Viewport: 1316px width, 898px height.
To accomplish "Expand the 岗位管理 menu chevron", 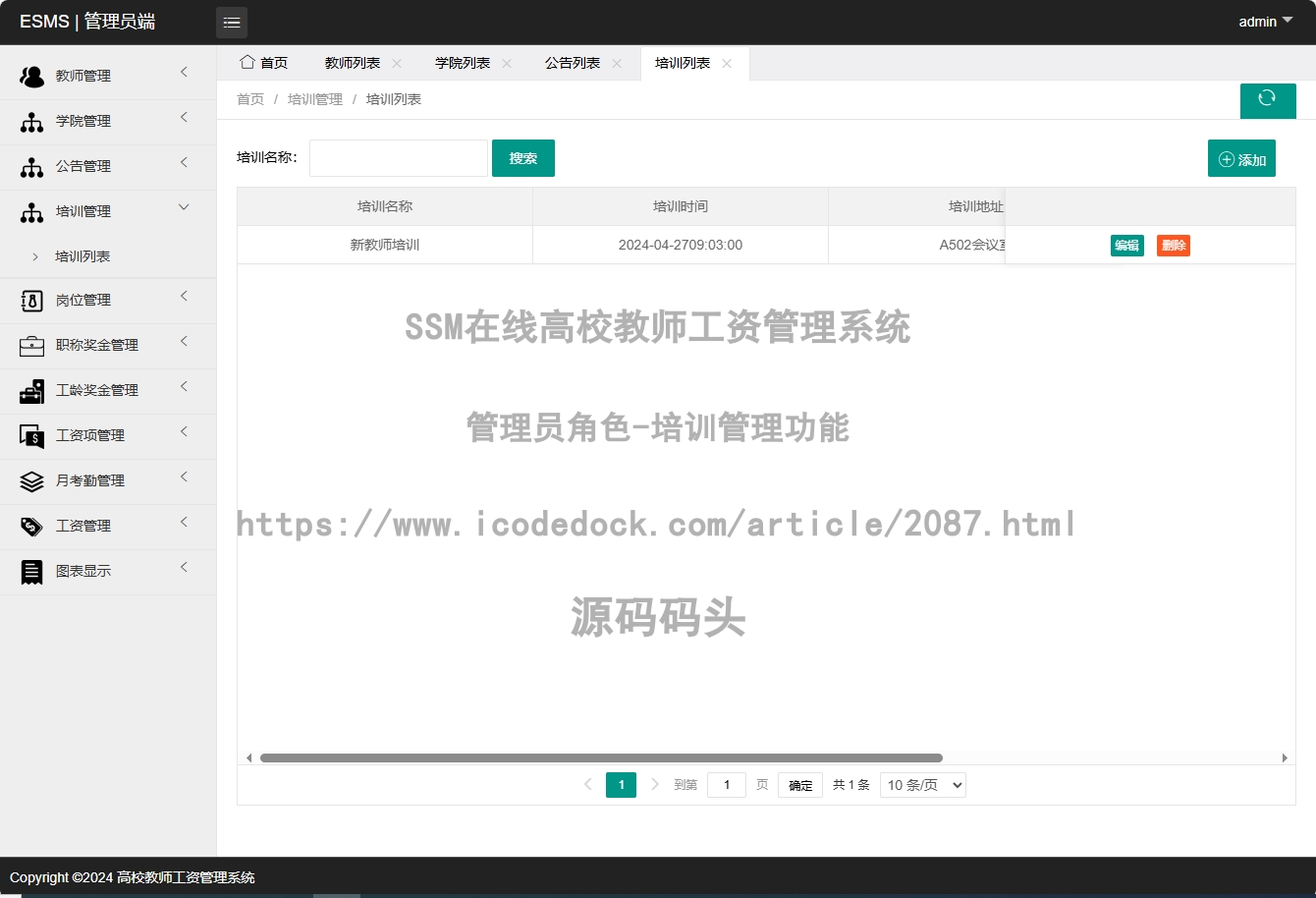I will 184,296.
